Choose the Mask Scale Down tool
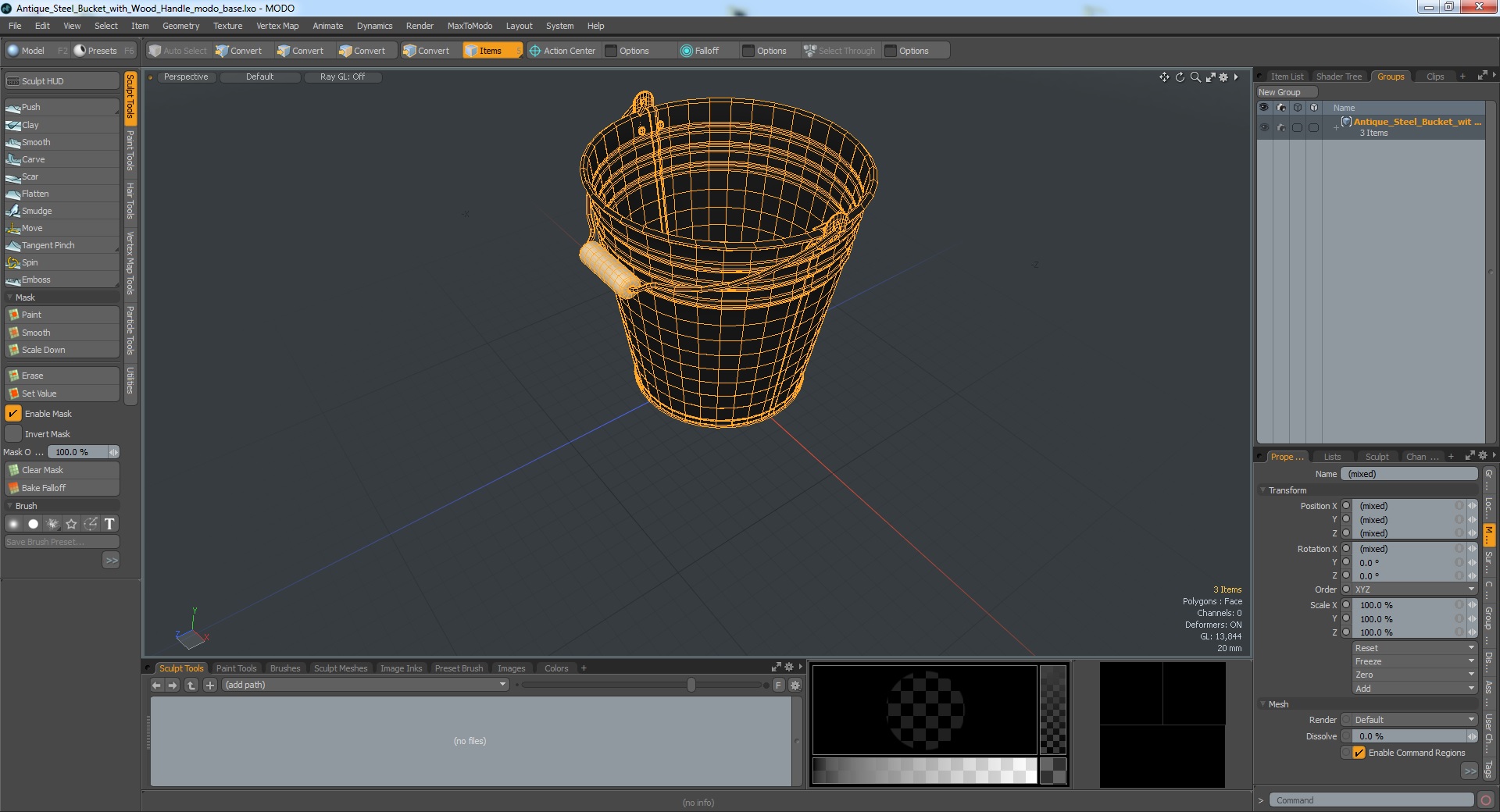The width and height of the screenshot is (1500, 812). click(x=62, y=350)
